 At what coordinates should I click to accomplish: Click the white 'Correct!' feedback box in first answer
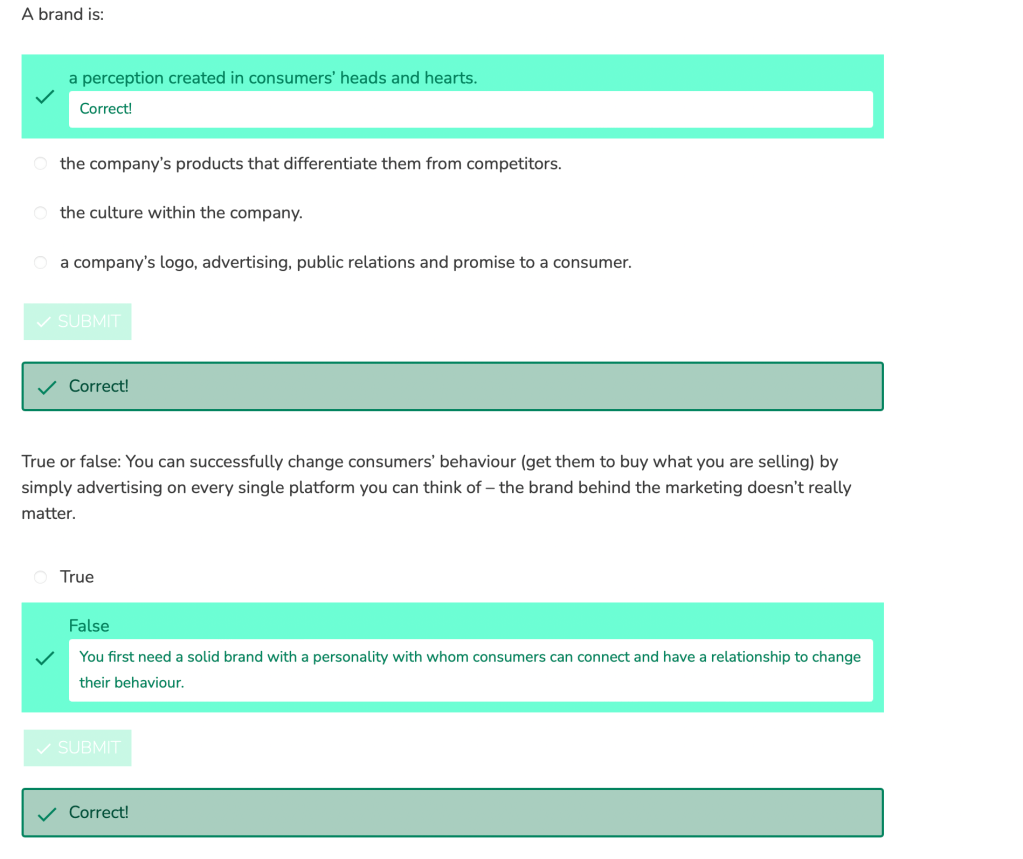(470, 109)
